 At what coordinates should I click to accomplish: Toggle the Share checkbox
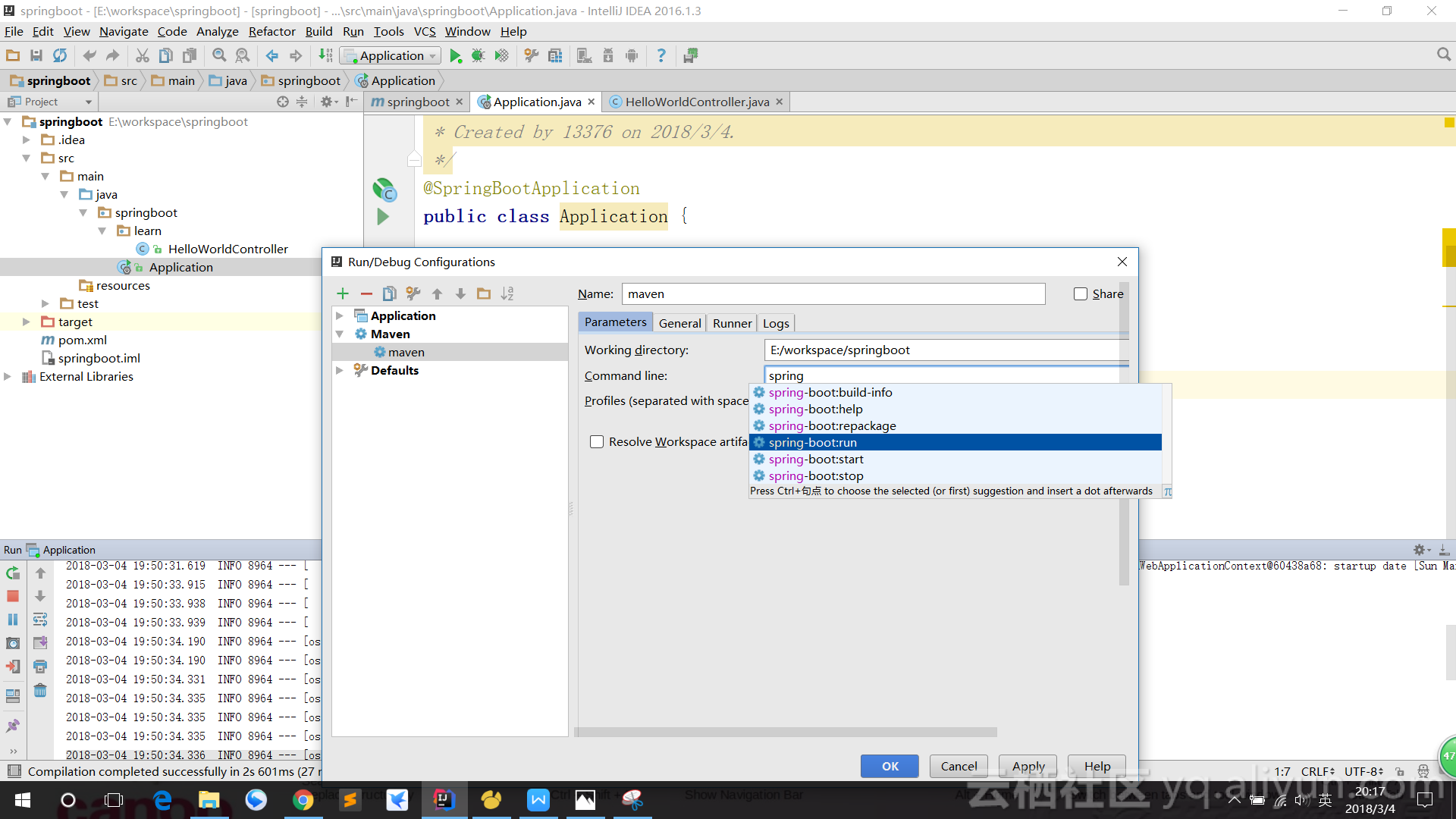click(x=1081, y=294)
